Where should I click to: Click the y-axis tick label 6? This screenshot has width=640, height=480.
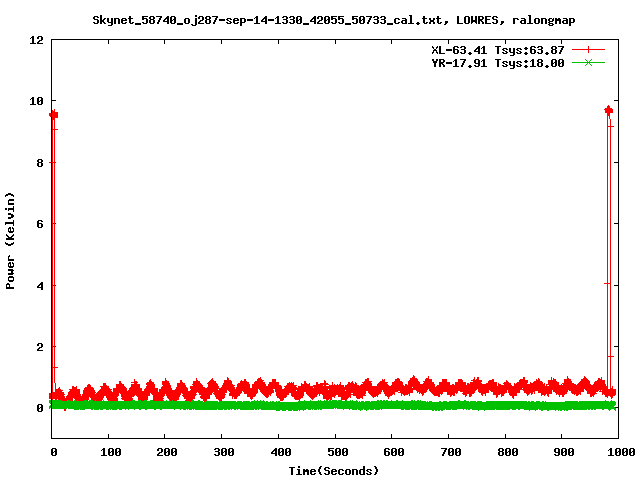40,224
